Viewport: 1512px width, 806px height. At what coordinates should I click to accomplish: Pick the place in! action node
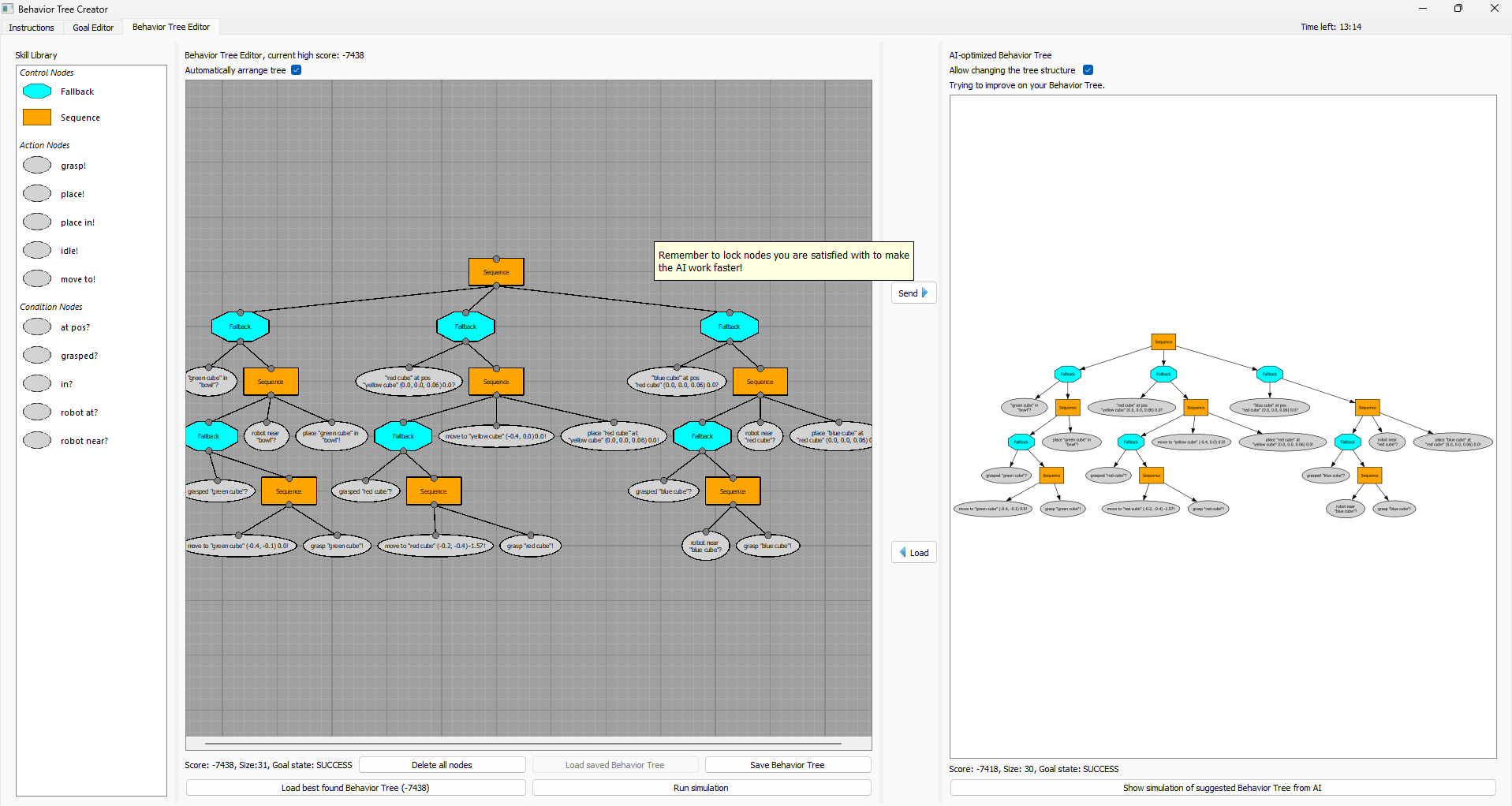37,222
